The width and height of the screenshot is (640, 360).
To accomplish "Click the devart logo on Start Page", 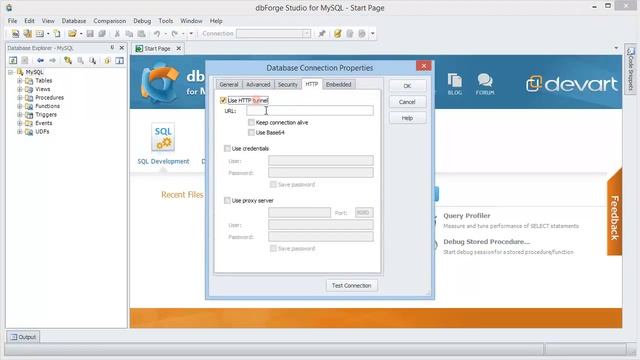I will [x=572, y=84].
